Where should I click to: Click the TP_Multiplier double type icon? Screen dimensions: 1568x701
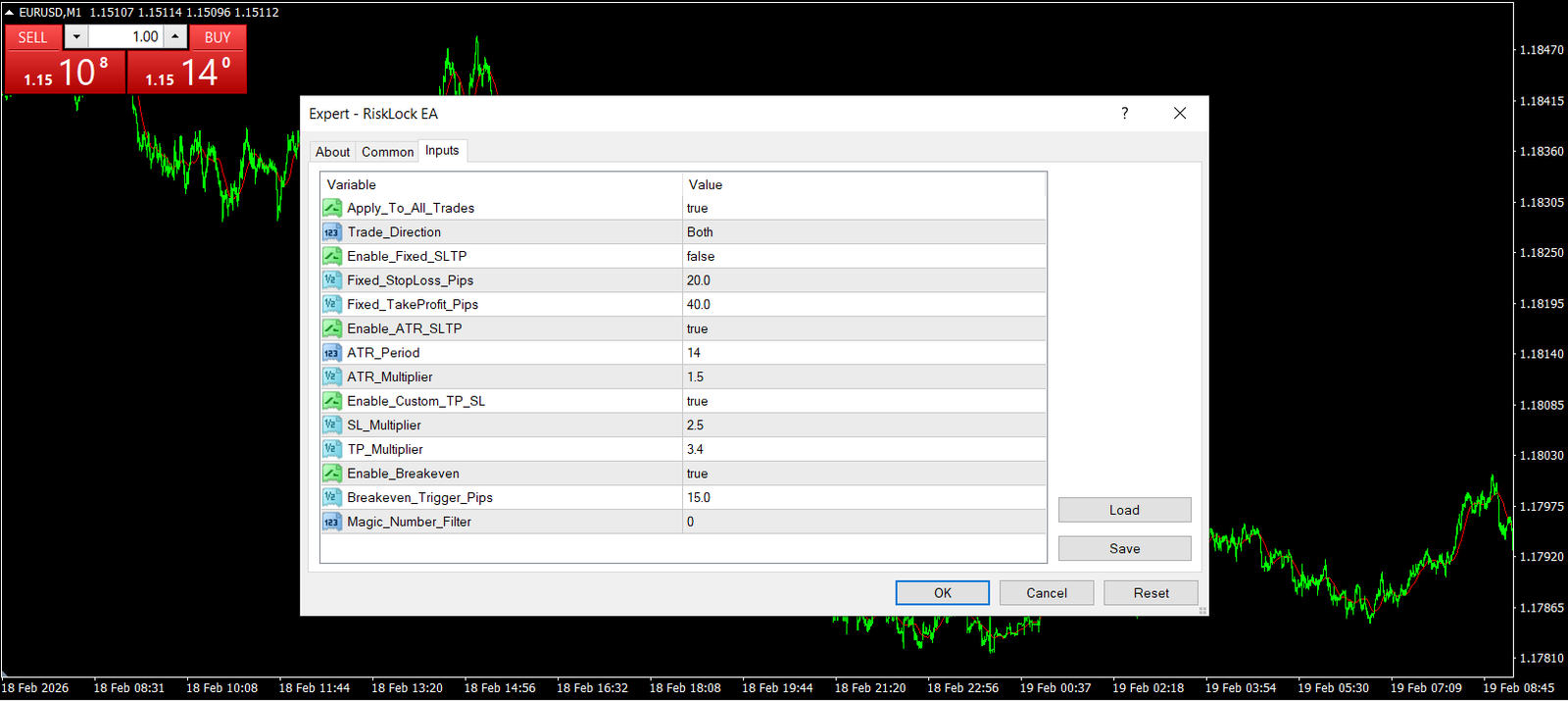[332, 449]
